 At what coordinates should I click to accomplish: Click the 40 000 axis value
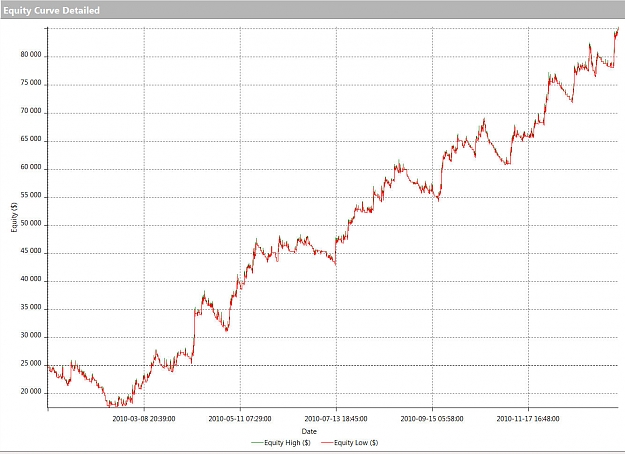point(31,279)
